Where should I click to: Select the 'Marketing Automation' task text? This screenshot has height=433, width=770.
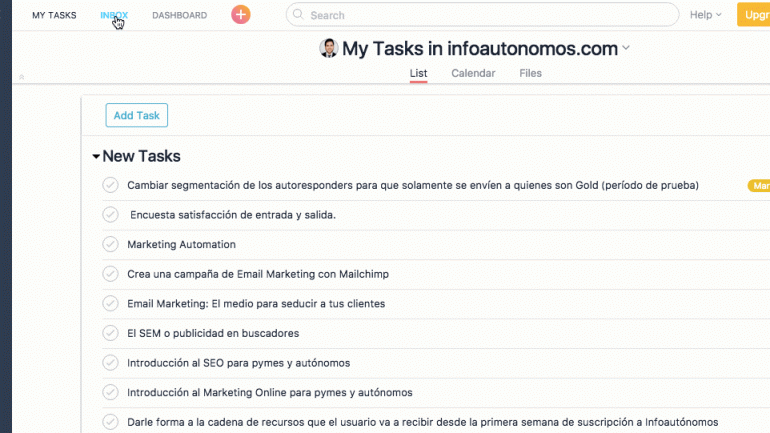click(x=181, y=244)
